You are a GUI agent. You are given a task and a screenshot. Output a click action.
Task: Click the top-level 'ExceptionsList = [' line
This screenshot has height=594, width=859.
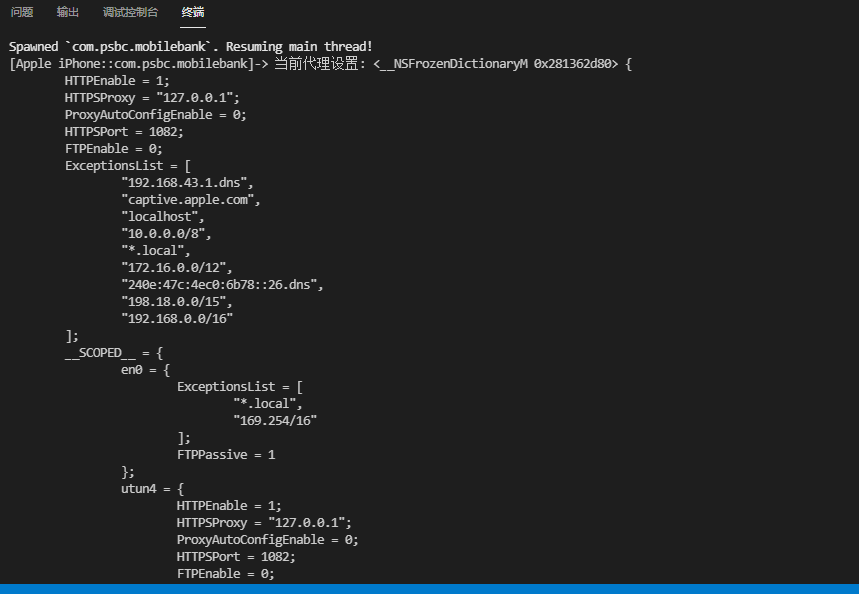128,165
